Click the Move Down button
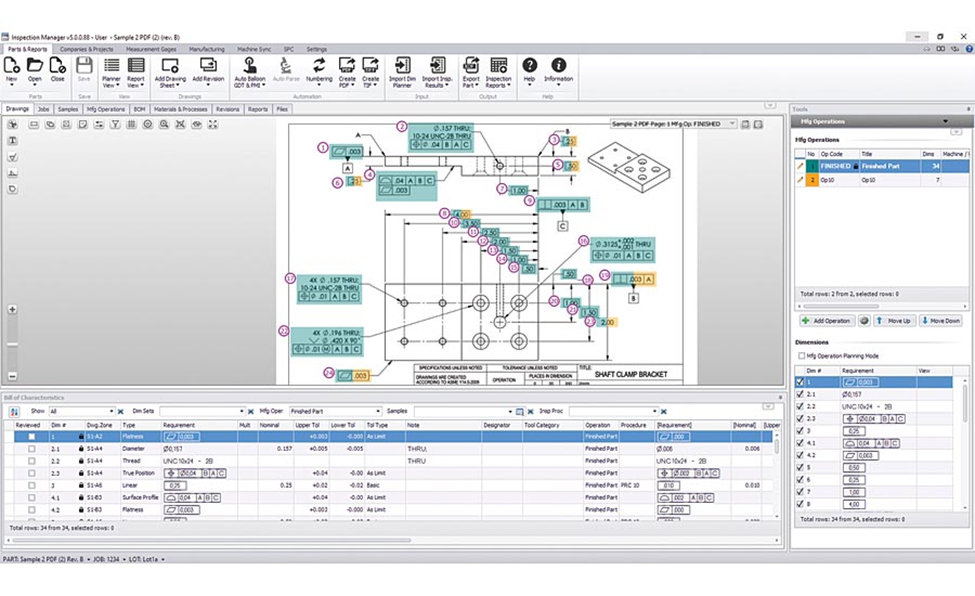The height and width of the screenshot is (596, 975). click(x=941, y=320)
